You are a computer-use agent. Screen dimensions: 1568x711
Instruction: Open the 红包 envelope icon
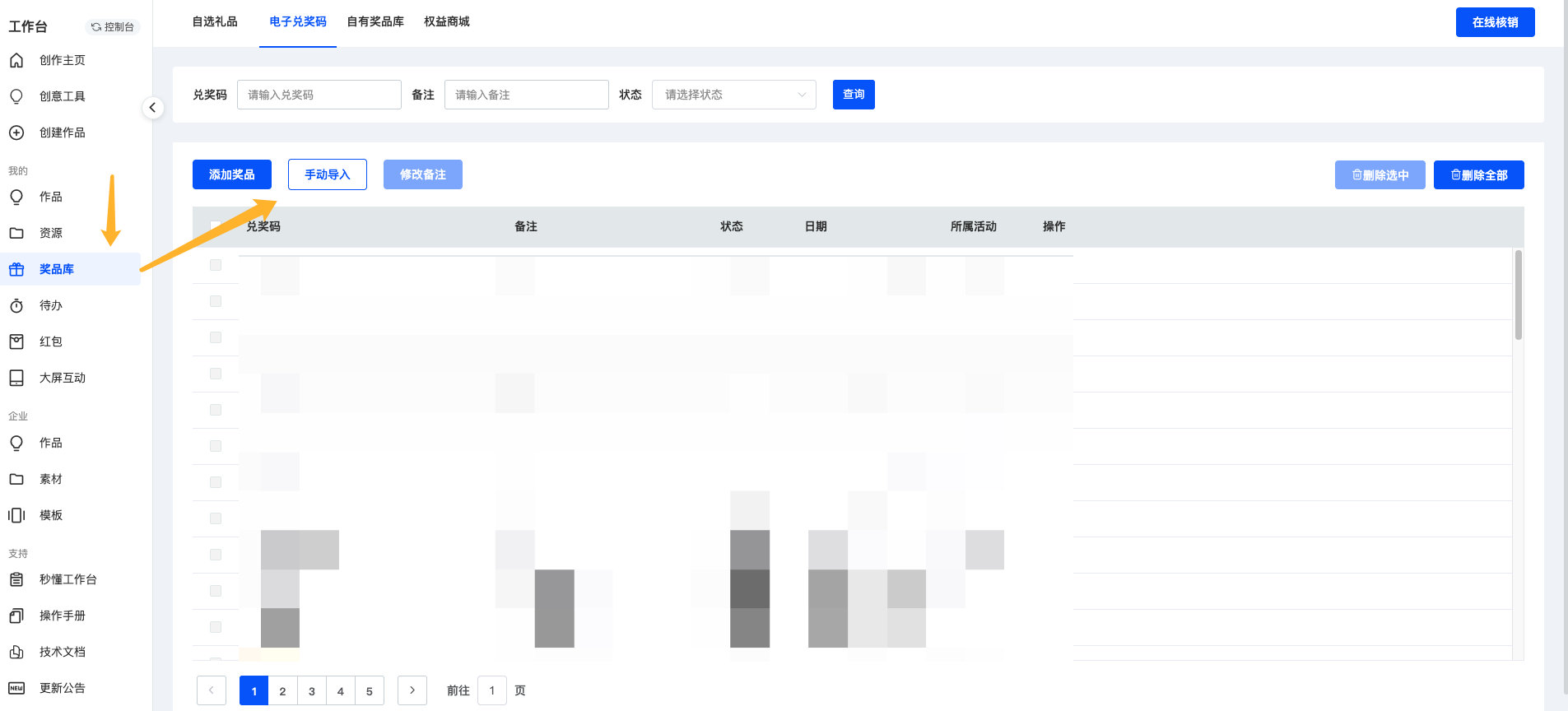[x=16, y=342]
